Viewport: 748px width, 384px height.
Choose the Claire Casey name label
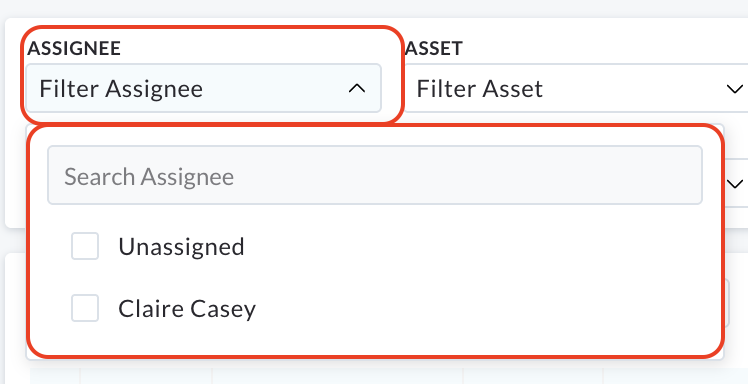click(x=187, y=309)
